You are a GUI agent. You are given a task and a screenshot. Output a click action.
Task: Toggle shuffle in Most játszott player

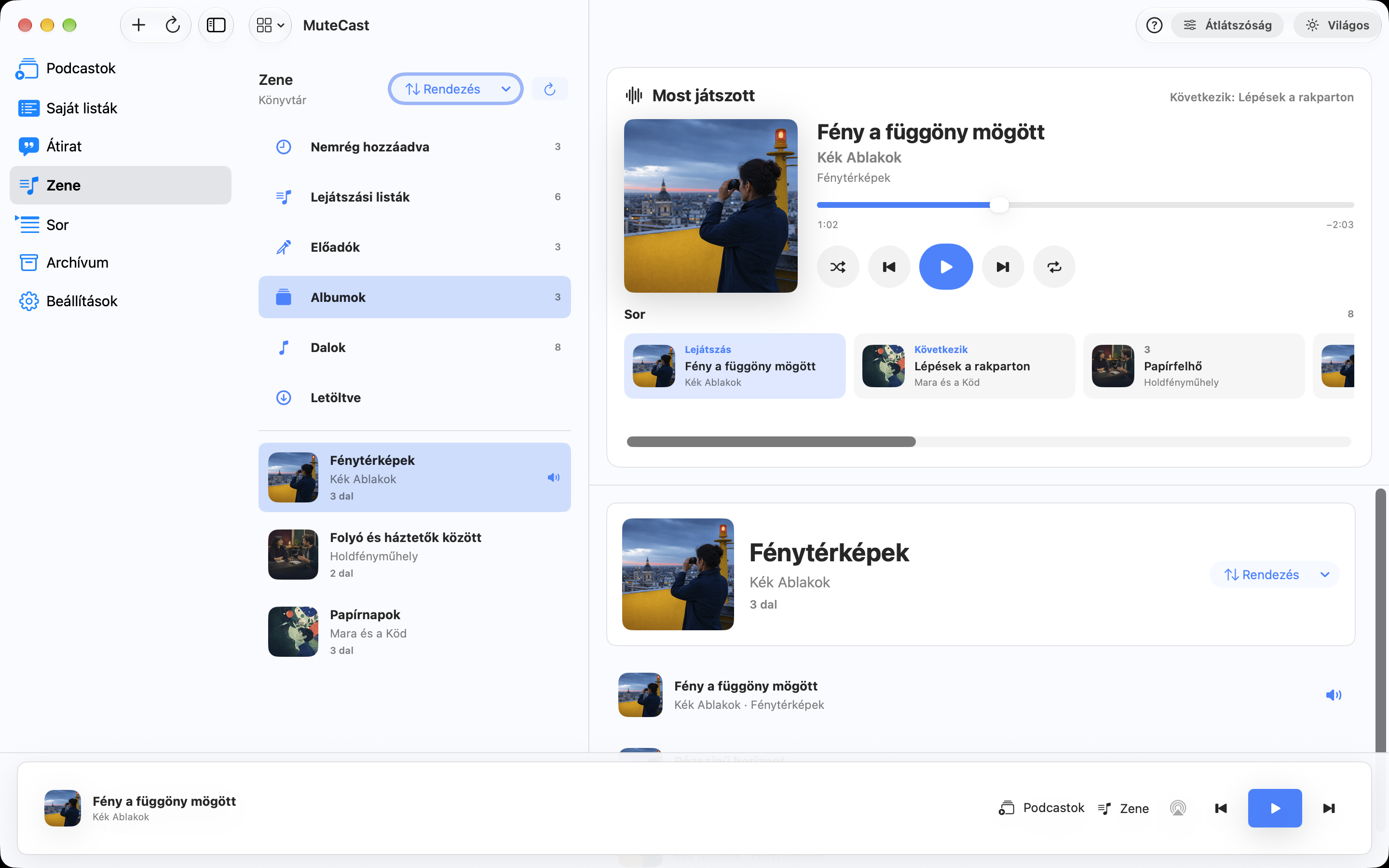(837, 267)
